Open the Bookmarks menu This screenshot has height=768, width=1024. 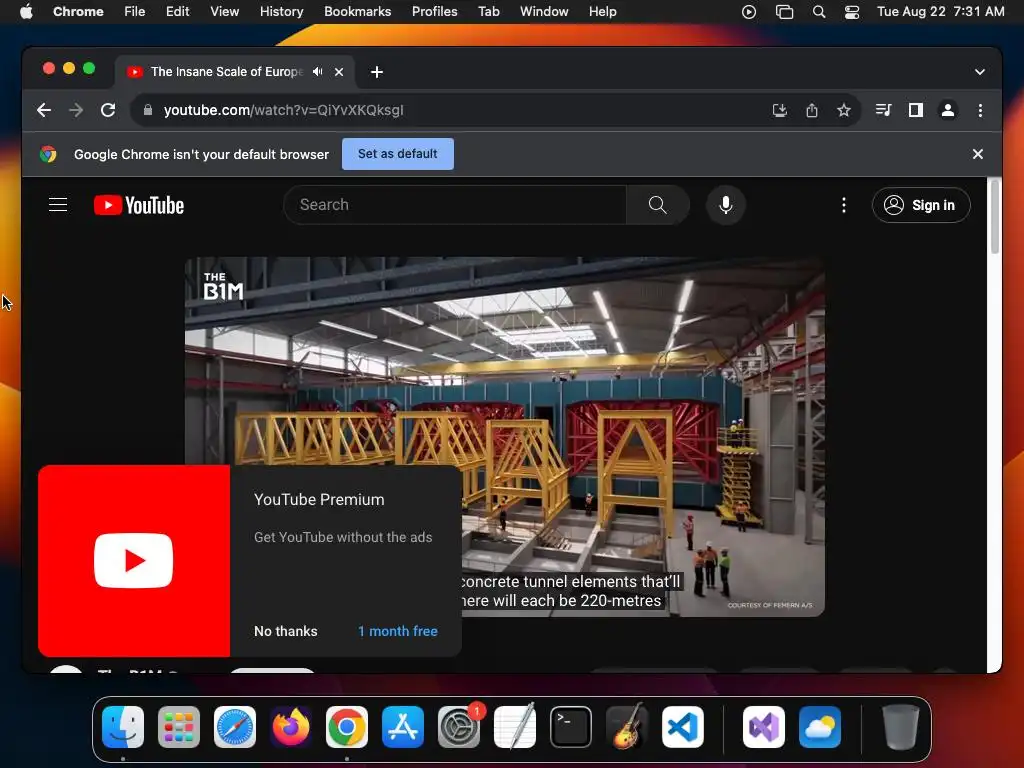pos(357,12)
